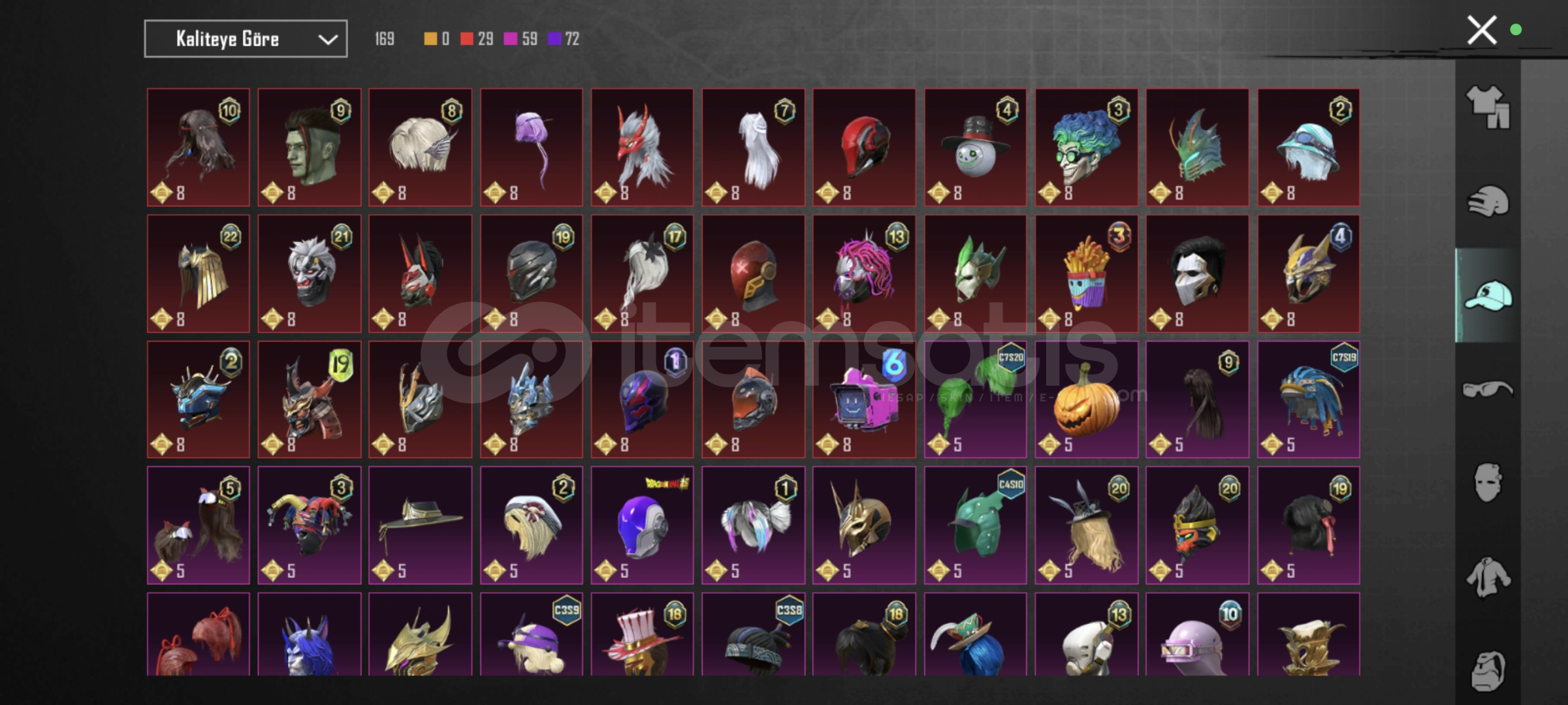The height and width of the screenshot is (705, 1568).
Task: Open the glasses category in sidebar
Action: 1488,390
